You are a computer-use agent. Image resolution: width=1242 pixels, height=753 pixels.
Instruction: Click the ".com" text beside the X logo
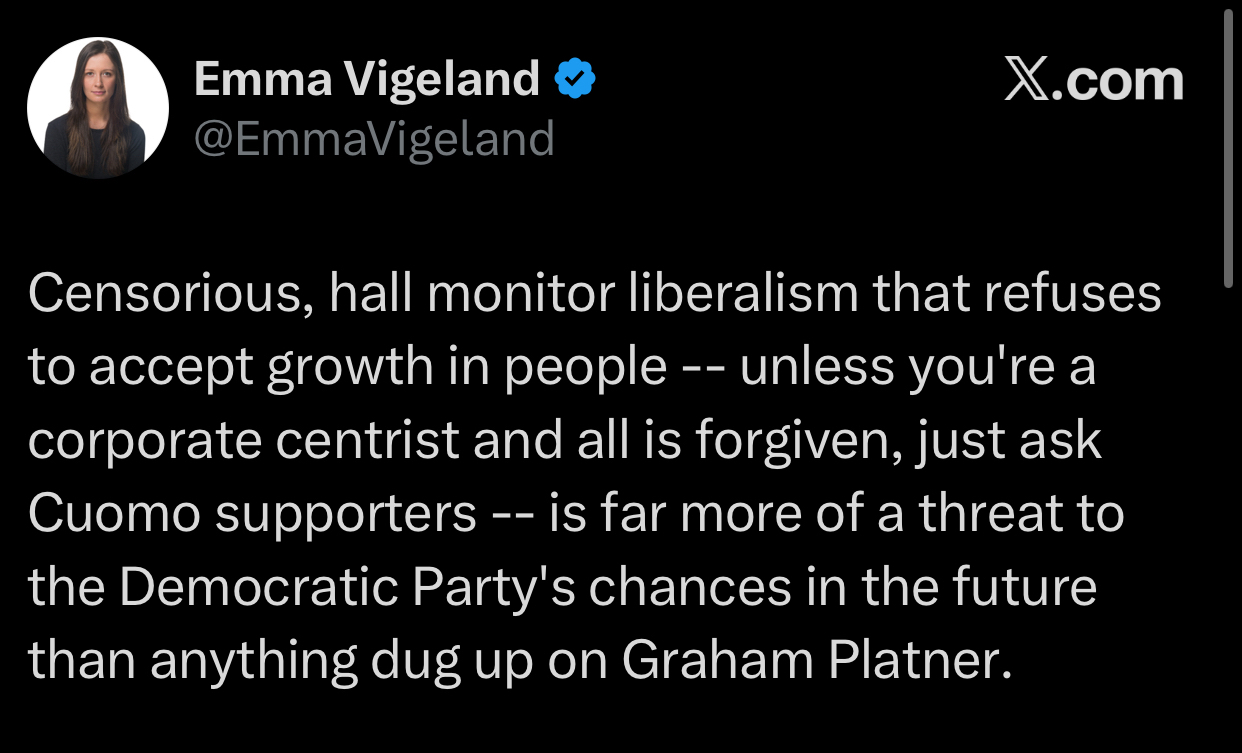pos(1123,80)
